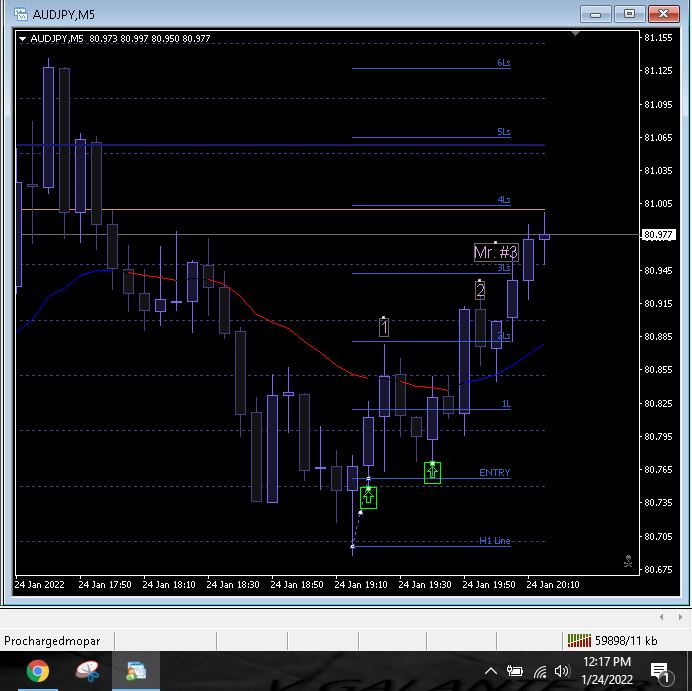Click the current price tag 80.977

pyautogui.click(x=658, y=235)
